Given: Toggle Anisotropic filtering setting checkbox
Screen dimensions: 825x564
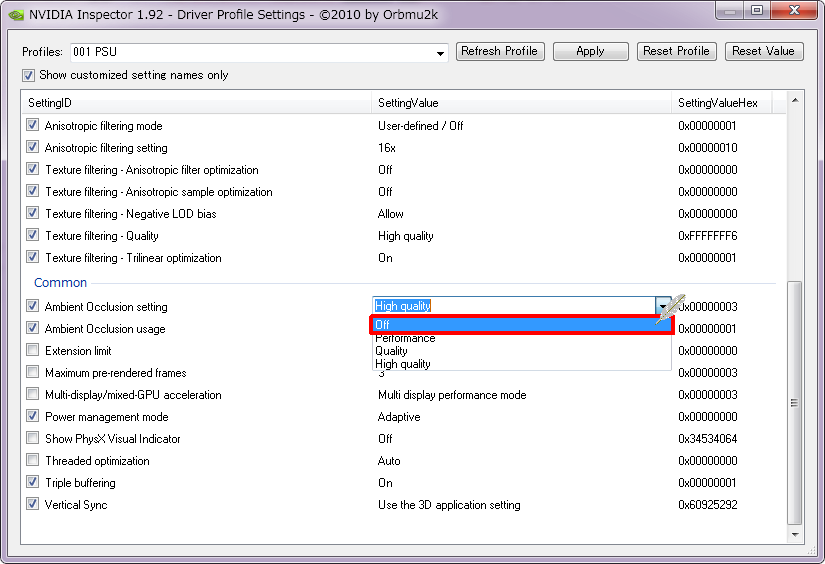Looking at the screenshot, I should point(33,147).
